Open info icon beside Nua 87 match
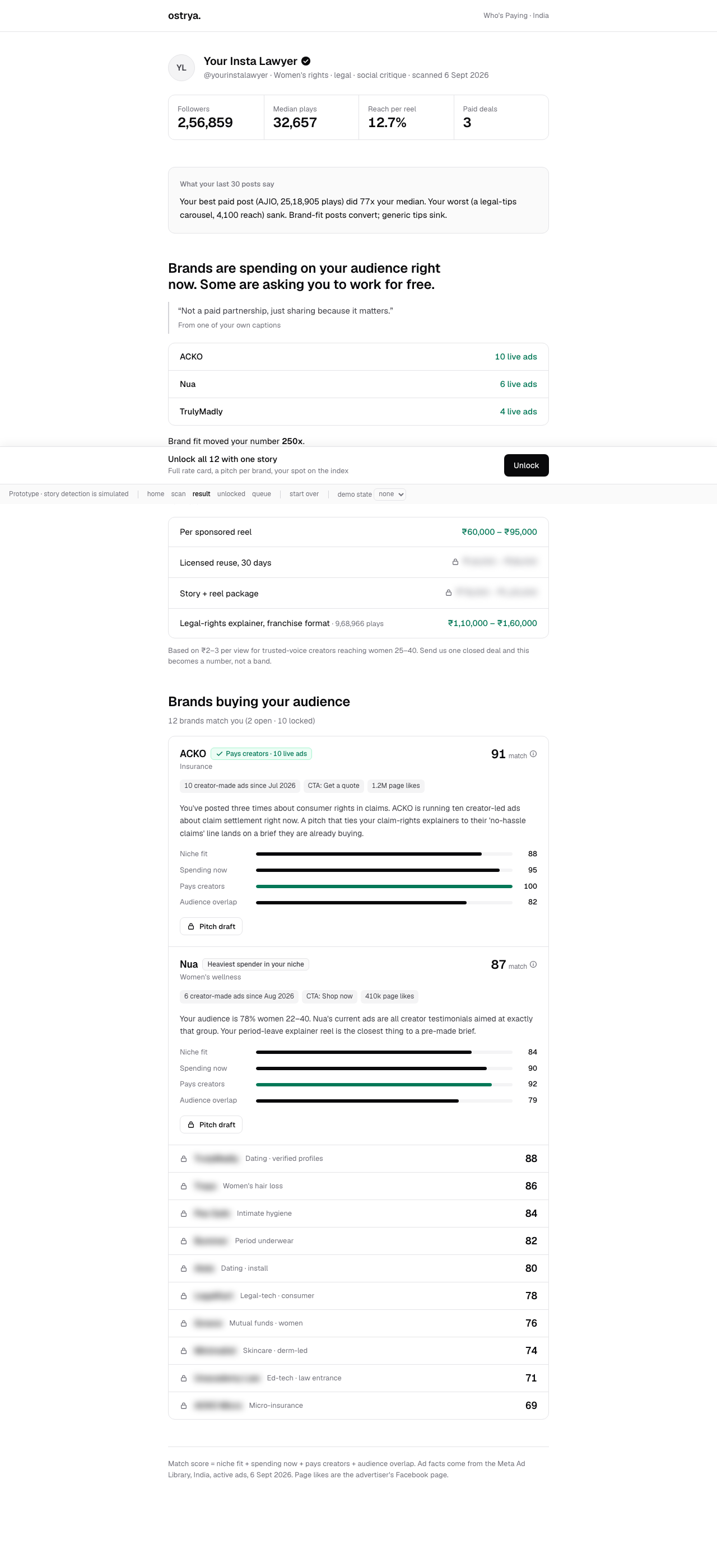 pyautogui.click(x=533, y=964)
